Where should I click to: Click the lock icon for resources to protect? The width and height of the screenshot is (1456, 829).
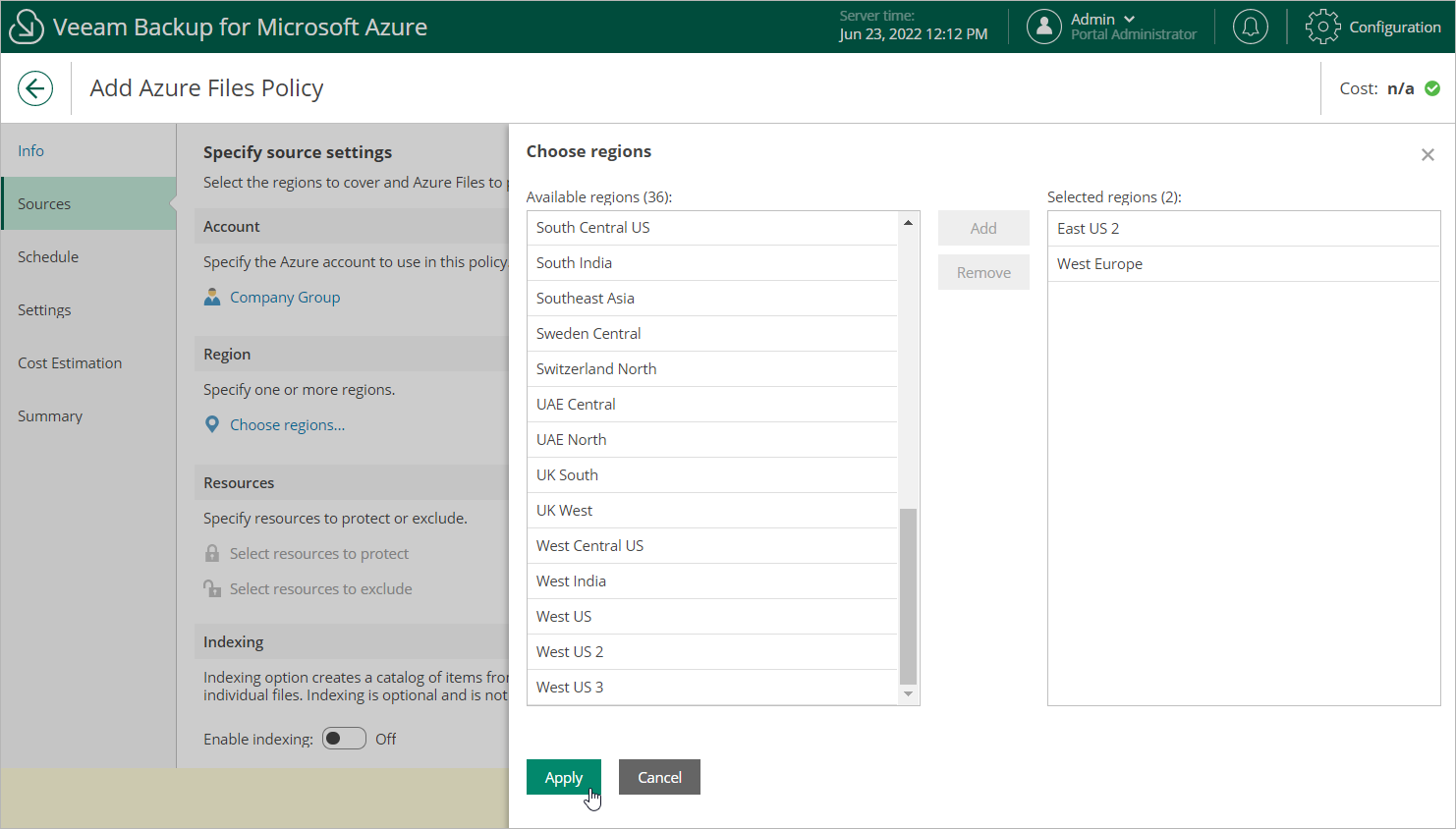point(212,553)
